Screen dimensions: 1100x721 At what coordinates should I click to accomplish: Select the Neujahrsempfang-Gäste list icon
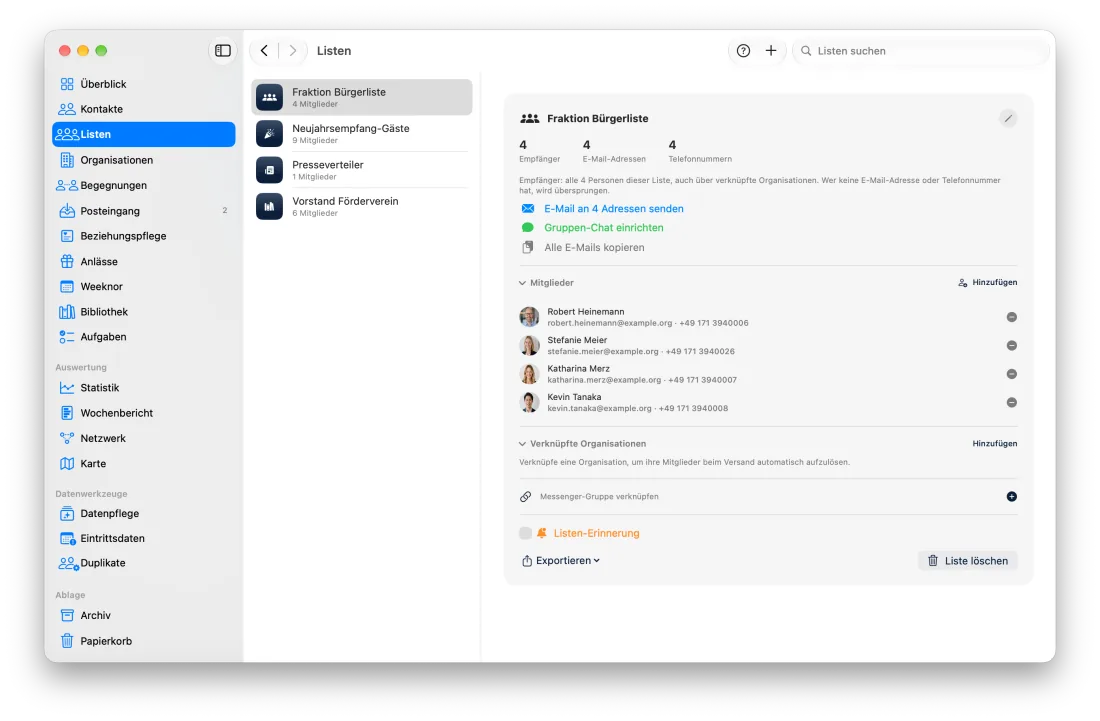click(269, 133)
